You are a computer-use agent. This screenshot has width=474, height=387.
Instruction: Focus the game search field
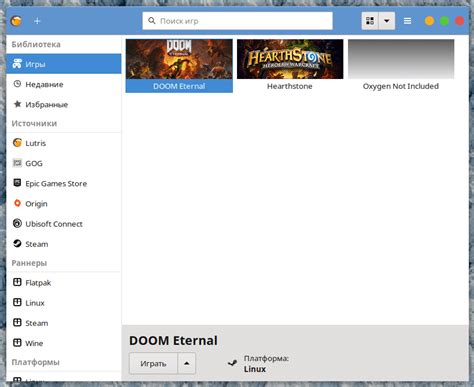237,21
